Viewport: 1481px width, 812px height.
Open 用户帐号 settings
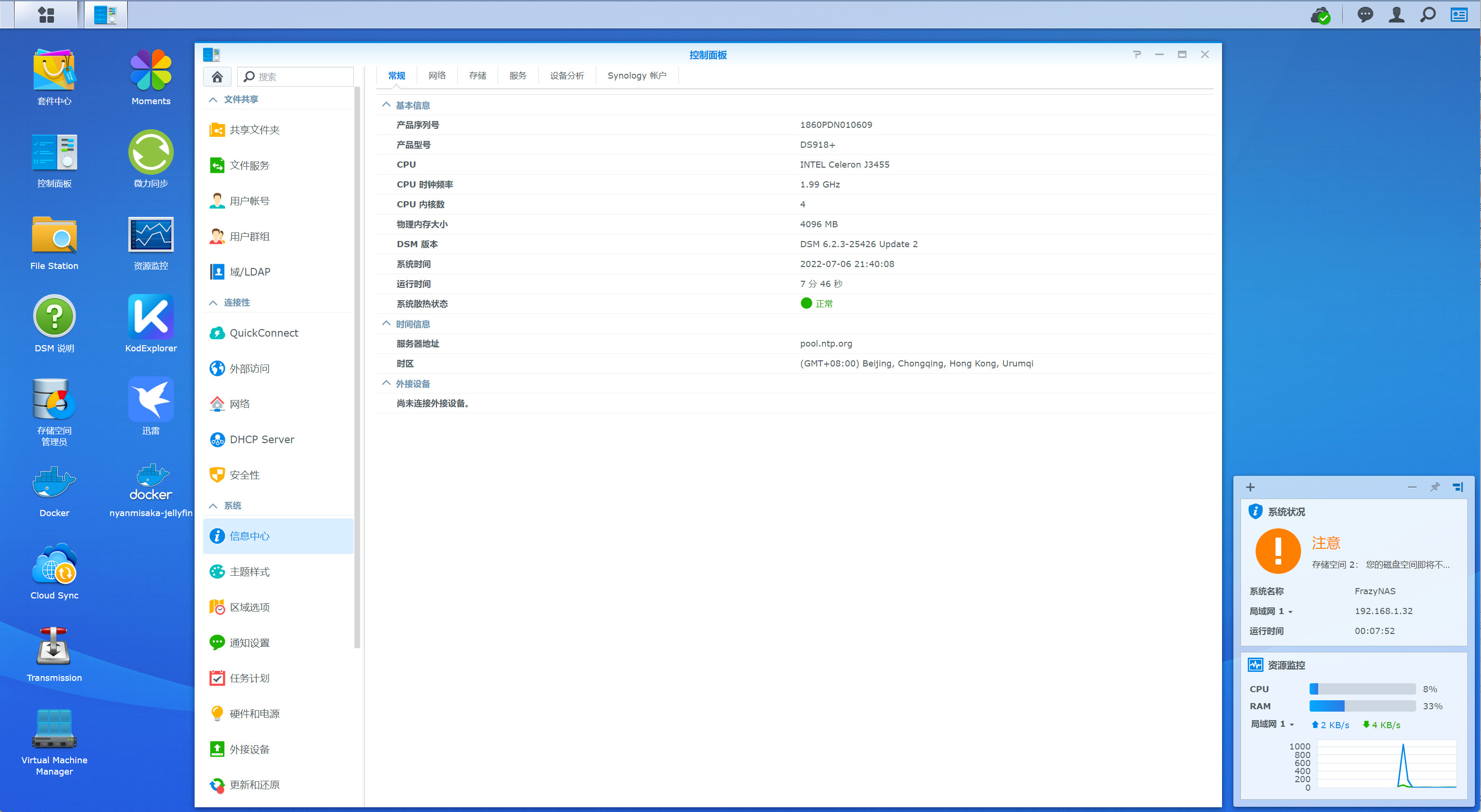[x=278, y=201]
